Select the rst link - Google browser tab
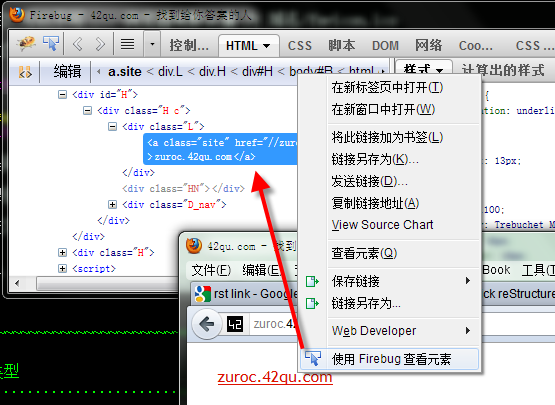Image resolution: width=555 pixels, height=405 pixels. (x=245, y=293)
